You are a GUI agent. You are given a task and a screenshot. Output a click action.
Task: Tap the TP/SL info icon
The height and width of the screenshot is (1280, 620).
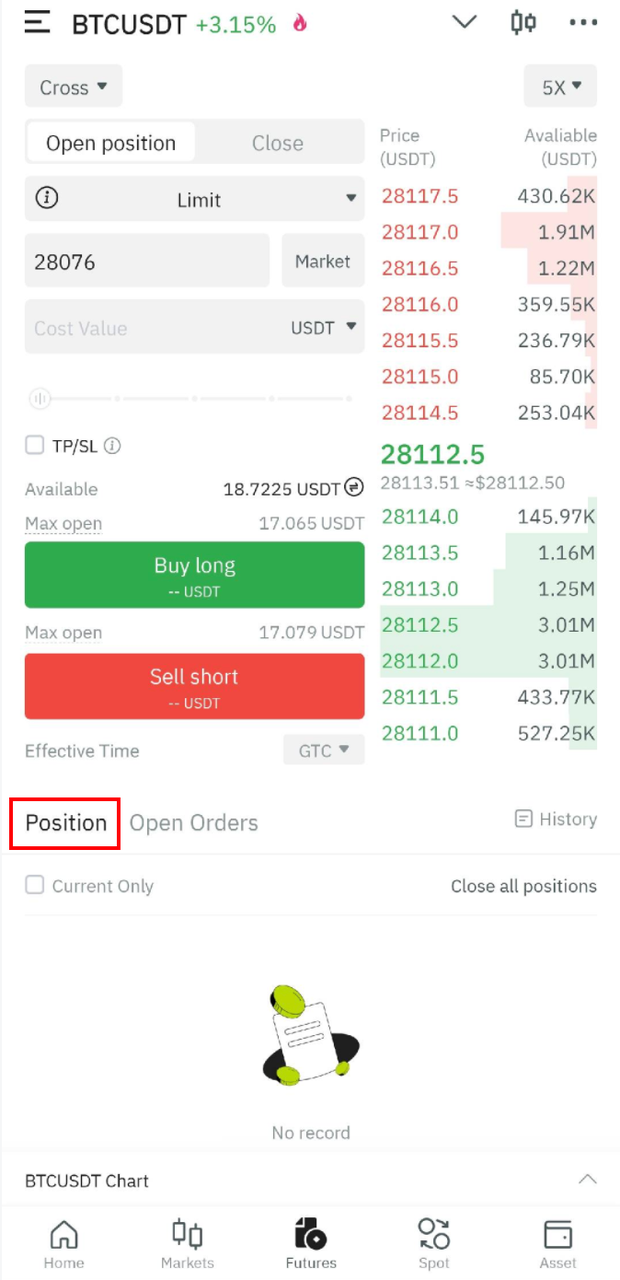pyautogui.click(x=112, y=446)
